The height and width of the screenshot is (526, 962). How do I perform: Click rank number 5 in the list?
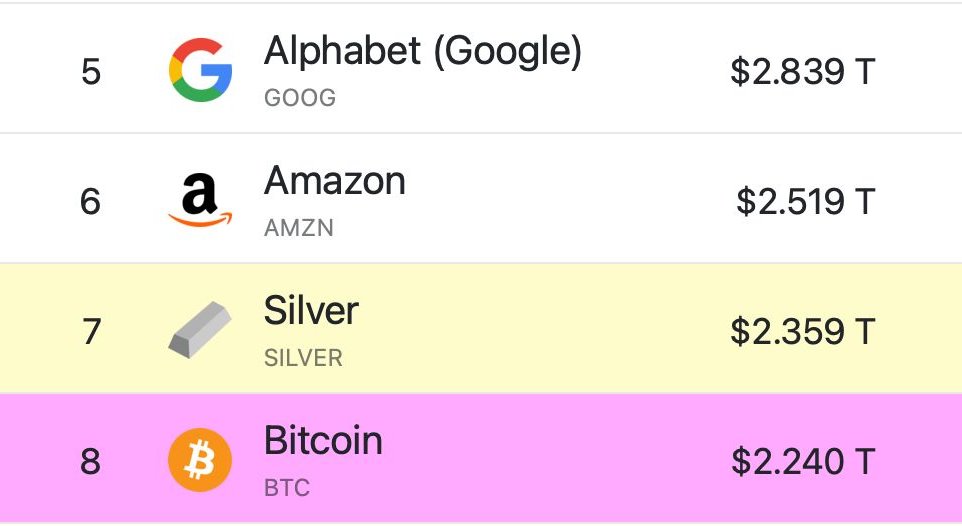pos(91,71)
